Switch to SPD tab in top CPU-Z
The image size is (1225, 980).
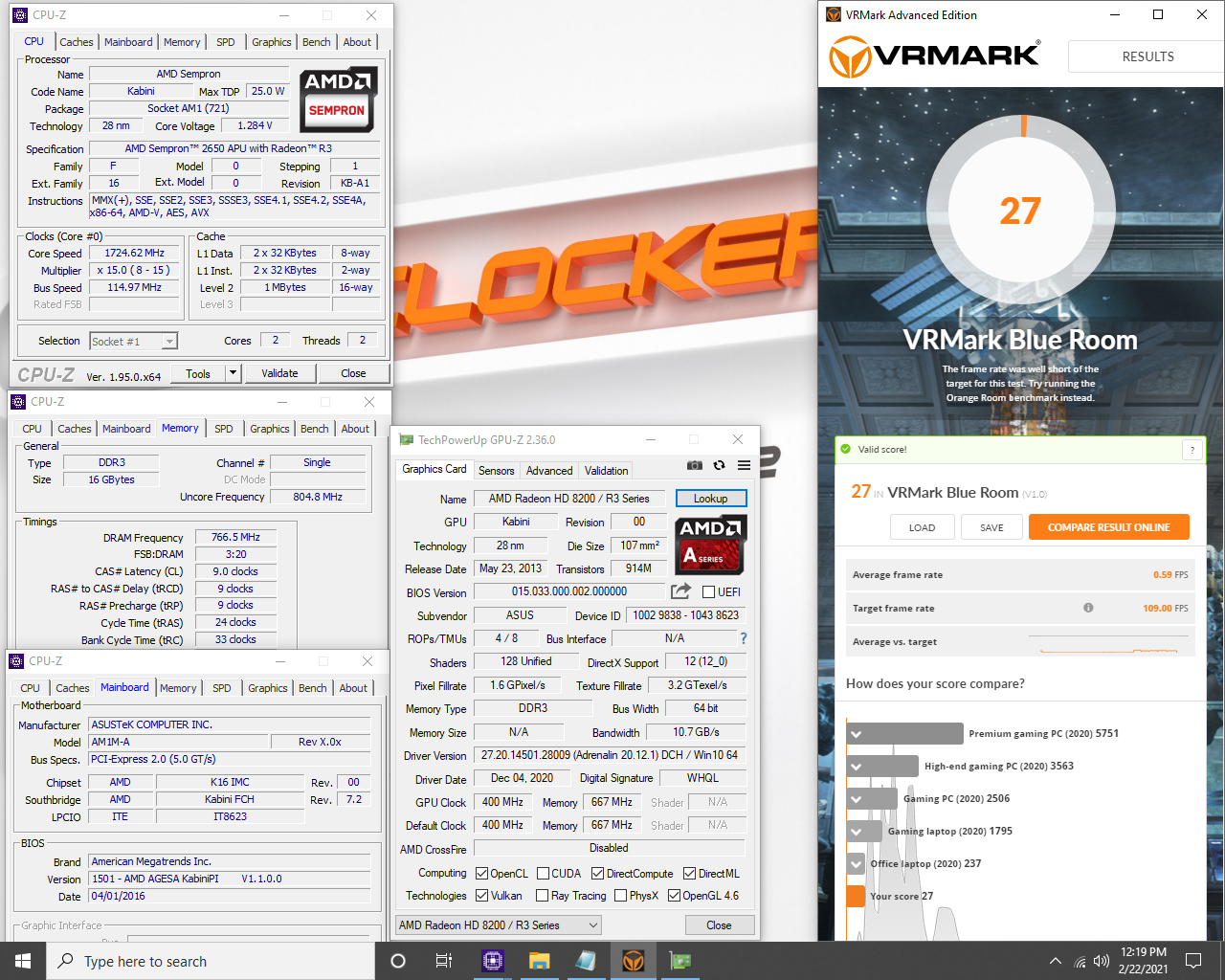pyautogui.click(x=226, y=42)
